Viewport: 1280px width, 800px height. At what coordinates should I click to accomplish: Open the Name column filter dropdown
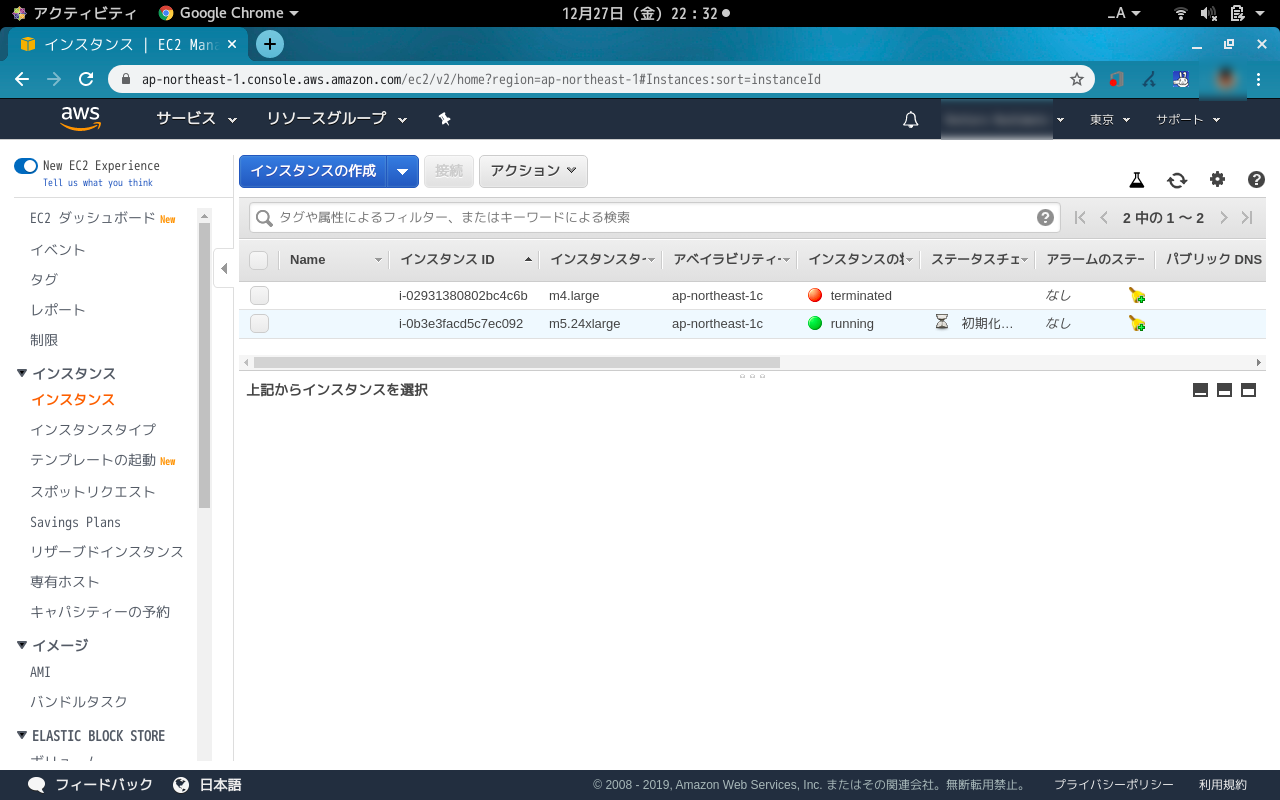[378, 260]
